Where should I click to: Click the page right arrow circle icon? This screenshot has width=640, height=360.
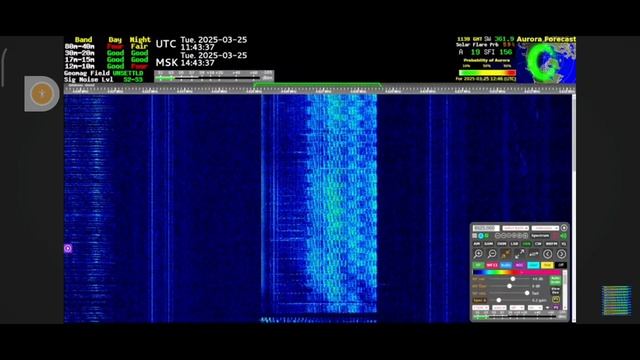click(x=561, y=254)
